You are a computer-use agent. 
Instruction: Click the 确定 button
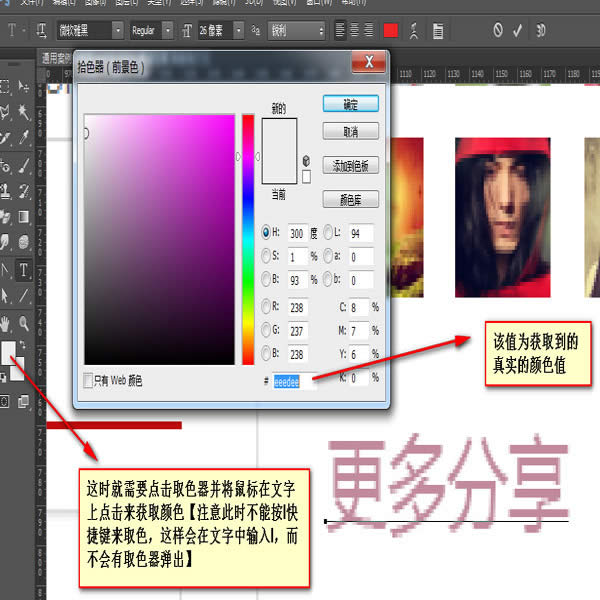[351, 104]
